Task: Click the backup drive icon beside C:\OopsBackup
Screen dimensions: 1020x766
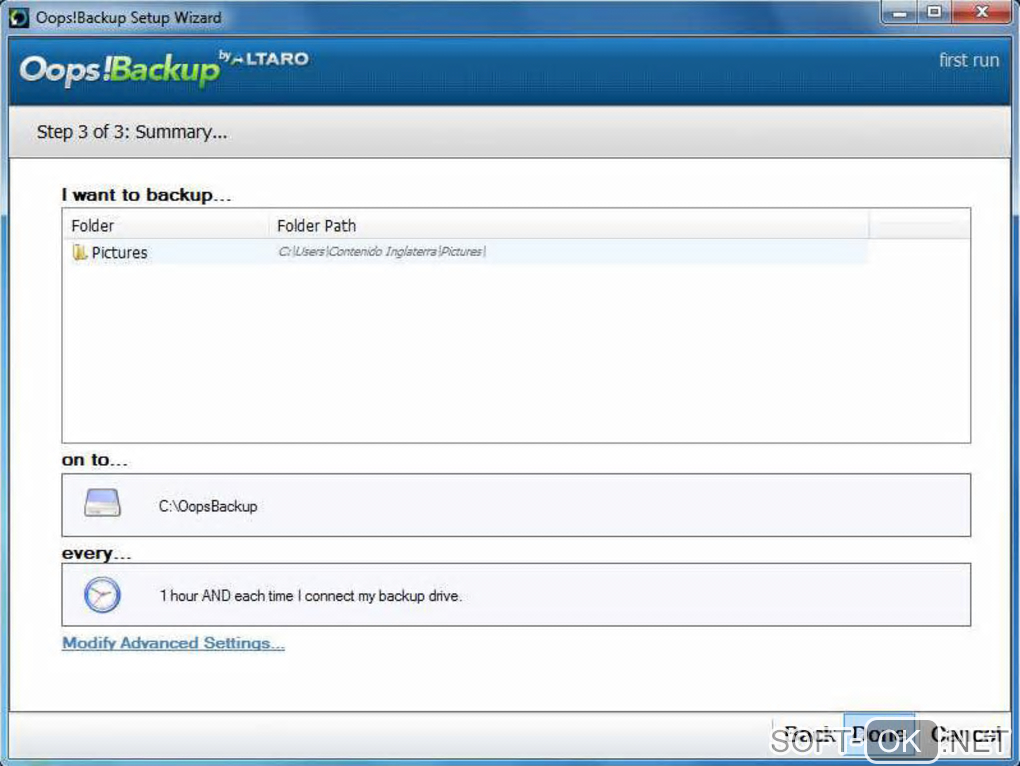Action: [102, 503]
